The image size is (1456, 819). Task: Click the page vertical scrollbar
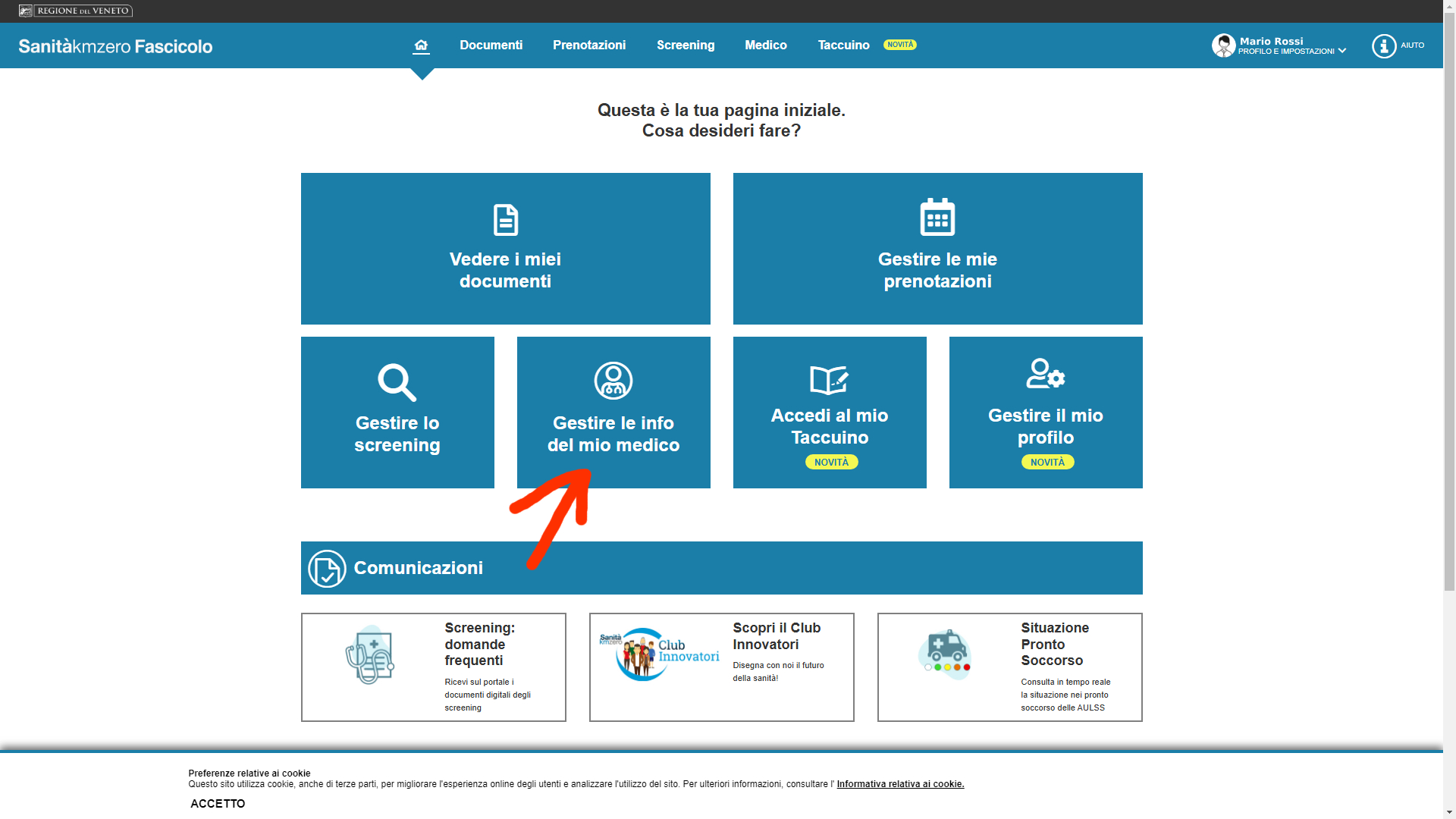[x=1449, y=303]
